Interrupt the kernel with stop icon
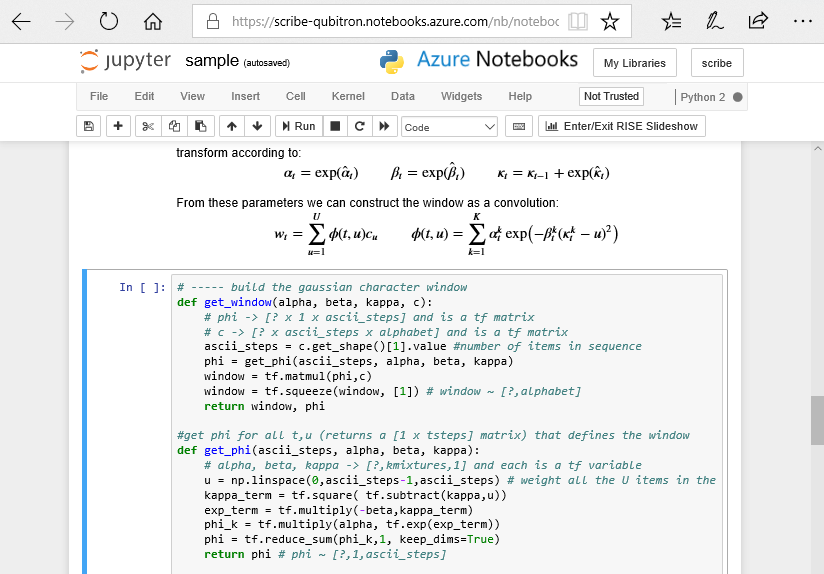Image resolution: width=824 pixels, height=574 pixels. coord(336,126)
